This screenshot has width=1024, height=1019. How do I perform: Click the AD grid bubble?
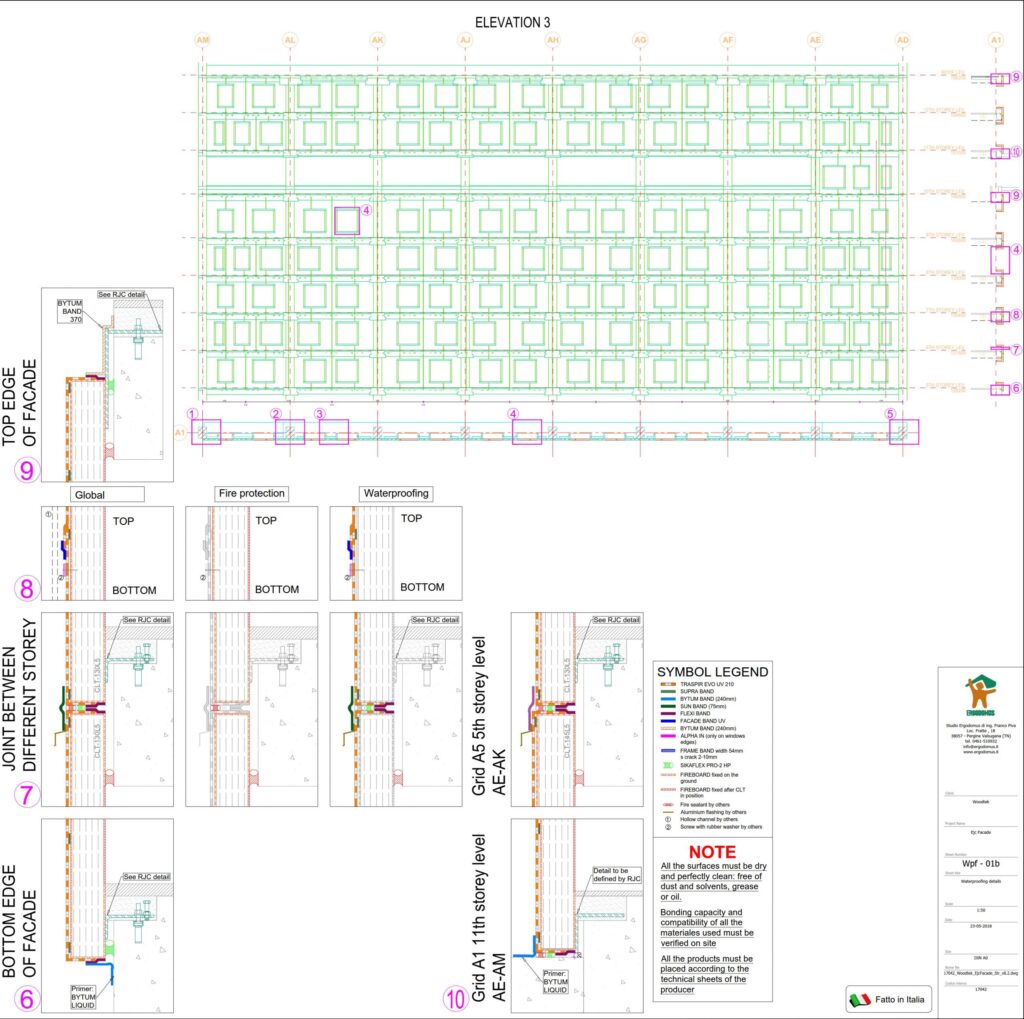coord(903,40)
